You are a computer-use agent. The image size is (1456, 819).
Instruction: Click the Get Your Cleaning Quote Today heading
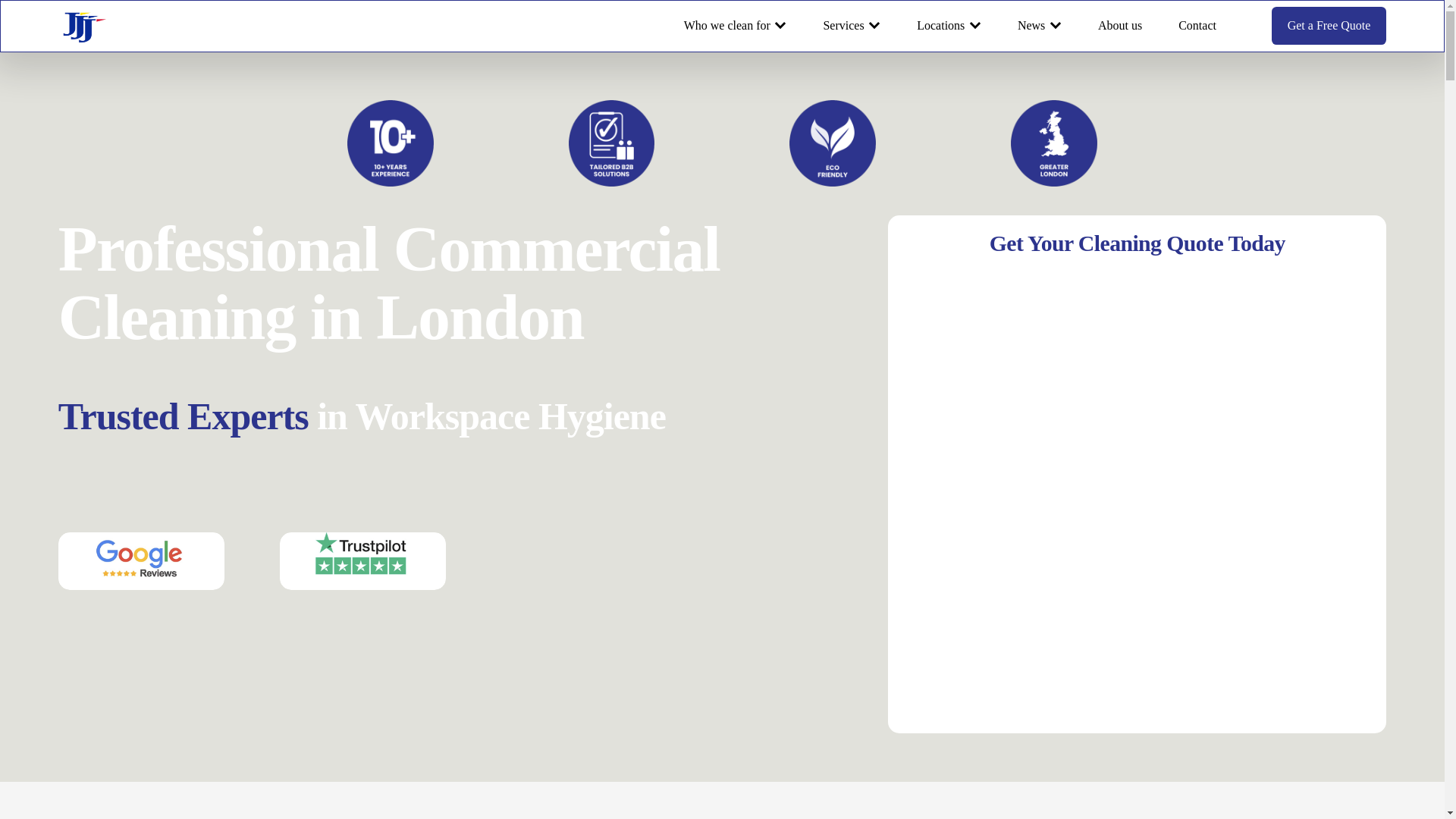[1137, 243]
